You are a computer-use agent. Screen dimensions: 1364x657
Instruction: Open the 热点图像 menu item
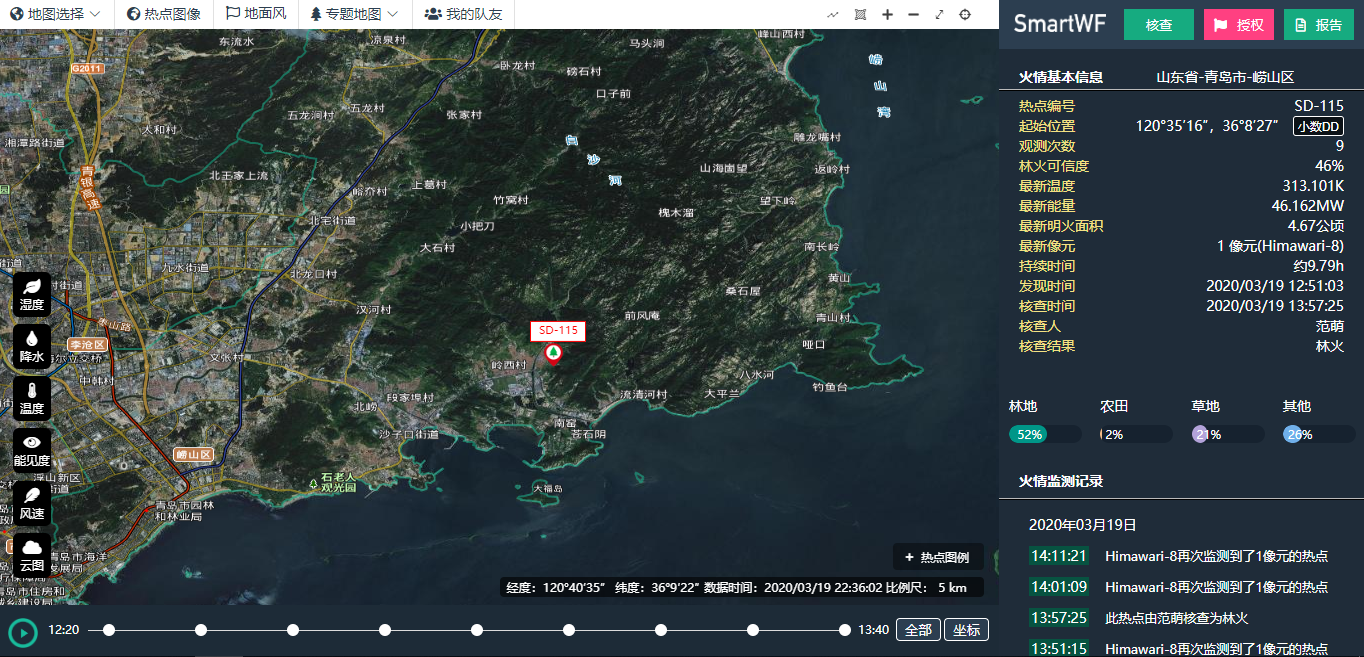[x=164, y=14]
